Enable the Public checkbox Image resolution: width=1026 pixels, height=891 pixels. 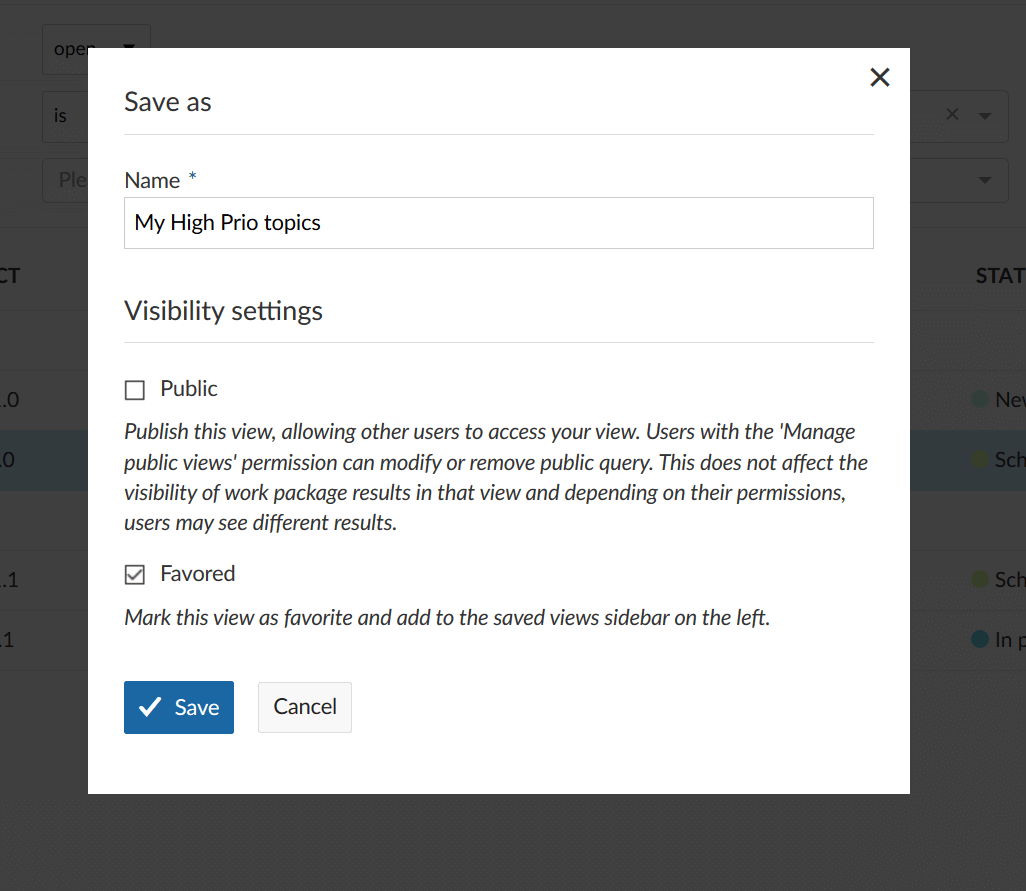[135, 390]
